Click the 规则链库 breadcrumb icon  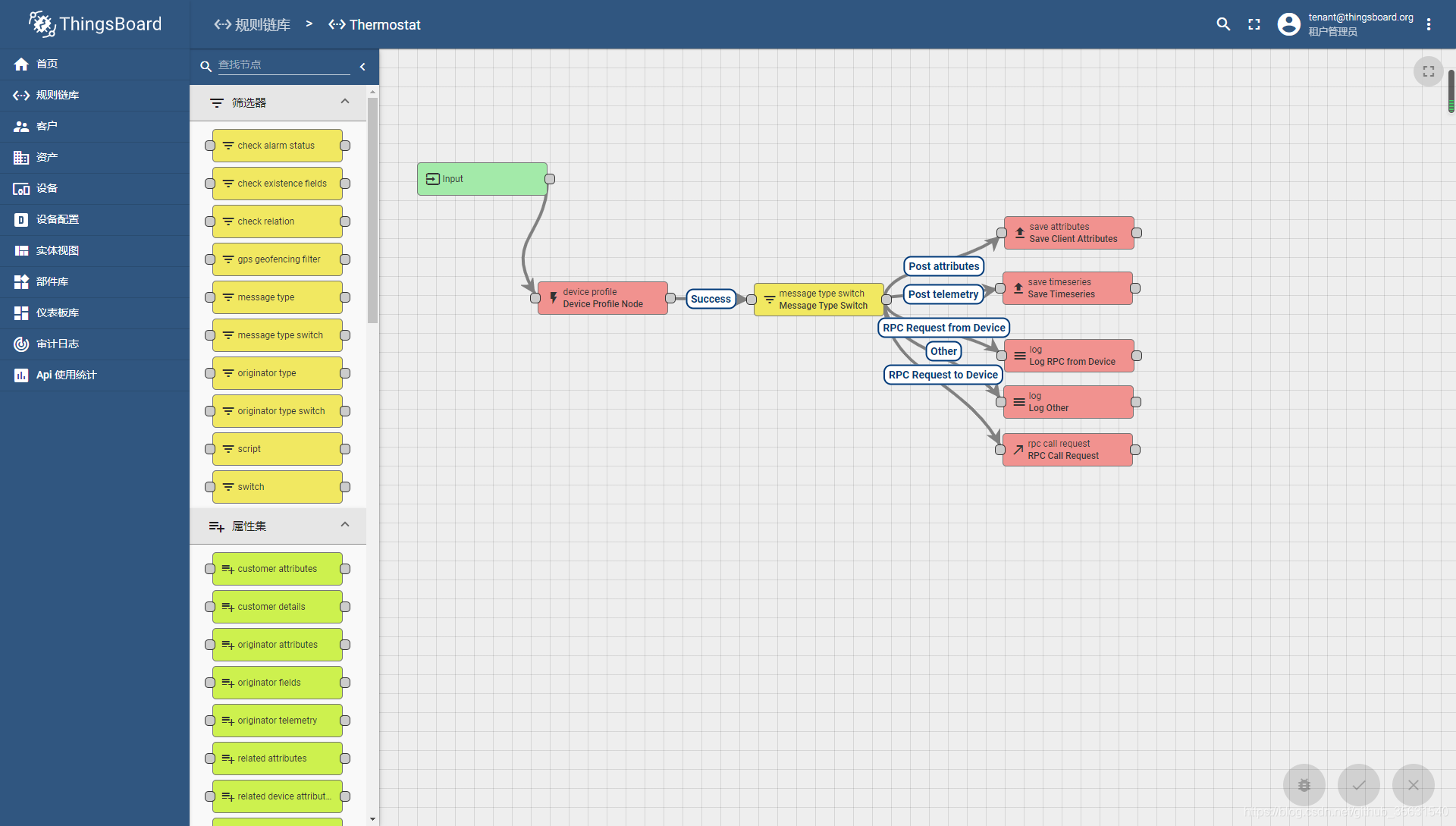tap(219, 25)
